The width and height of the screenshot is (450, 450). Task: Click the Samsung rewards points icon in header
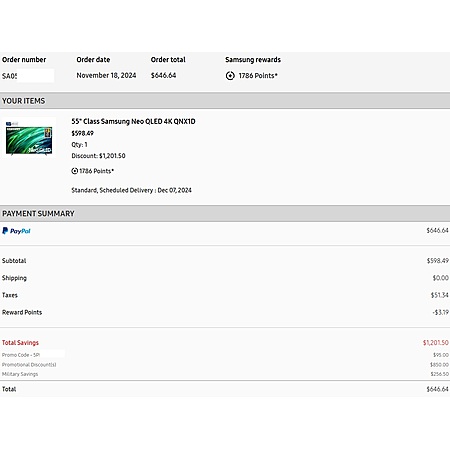tap(230, 76)
